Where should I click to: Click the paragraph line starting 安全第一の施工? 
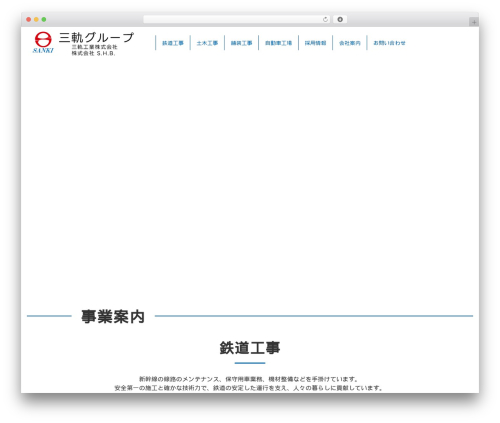(249, 388)
